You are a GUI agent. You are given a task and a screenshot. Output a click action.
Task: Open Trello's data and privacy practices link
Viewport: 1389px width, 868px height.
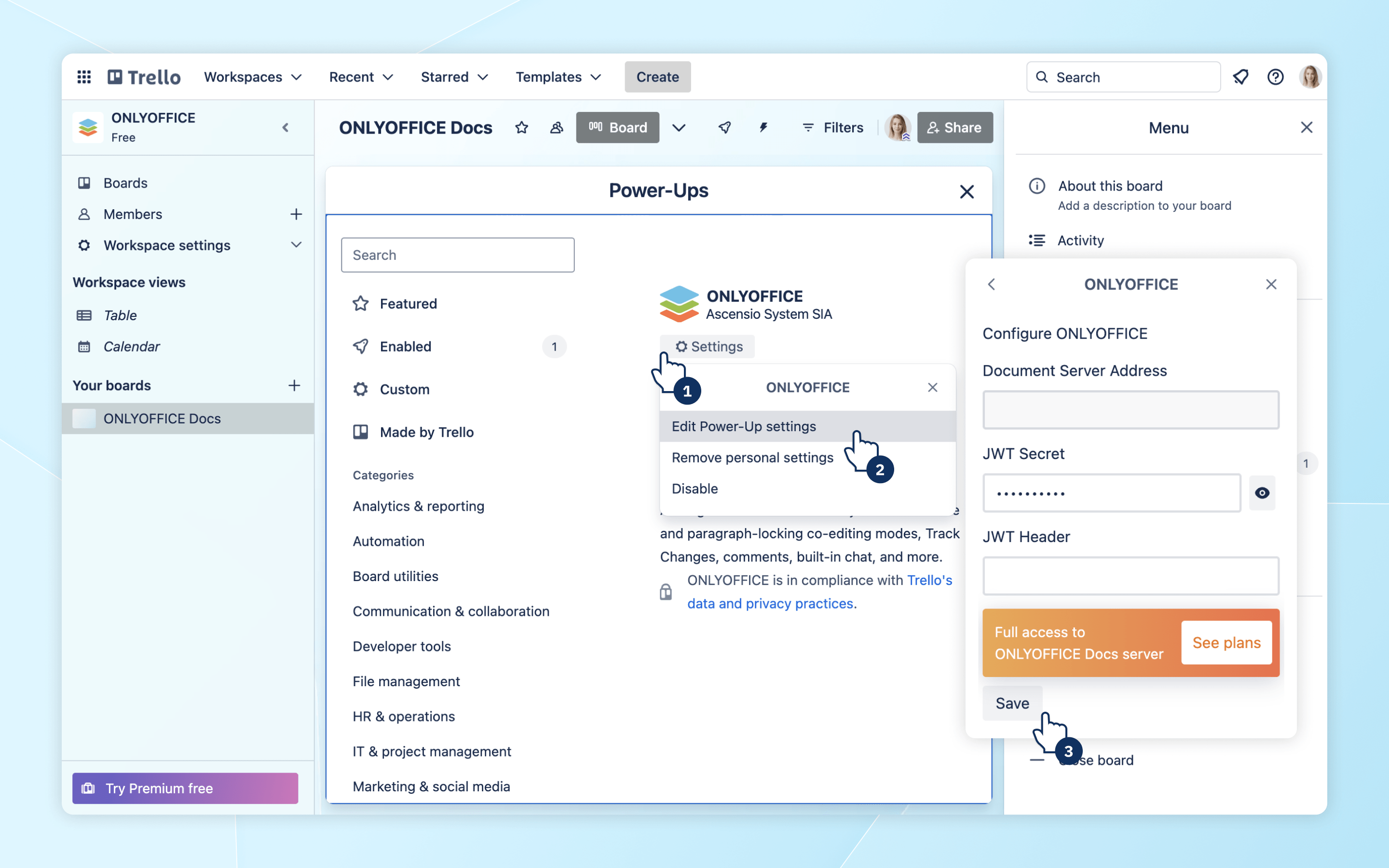(x=771, y=603)
